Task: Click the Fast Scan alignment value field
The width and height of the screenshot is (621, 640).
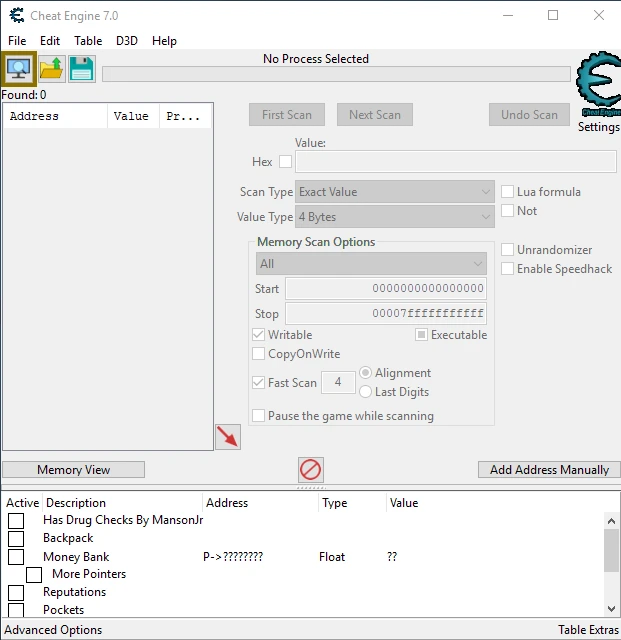Action: point(338,382)
